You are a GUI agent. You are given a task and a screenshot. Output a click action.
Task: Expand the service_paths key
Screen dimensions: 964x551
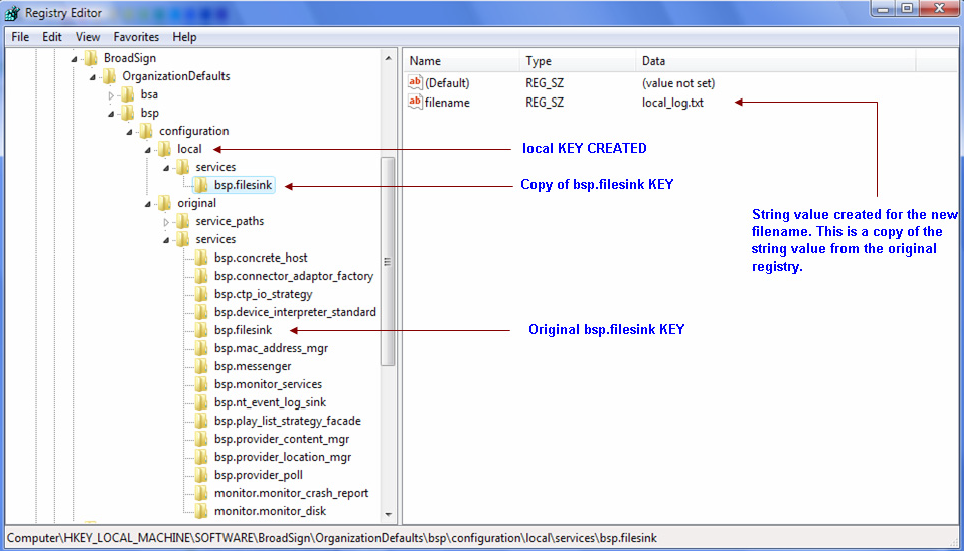[167, 222]
